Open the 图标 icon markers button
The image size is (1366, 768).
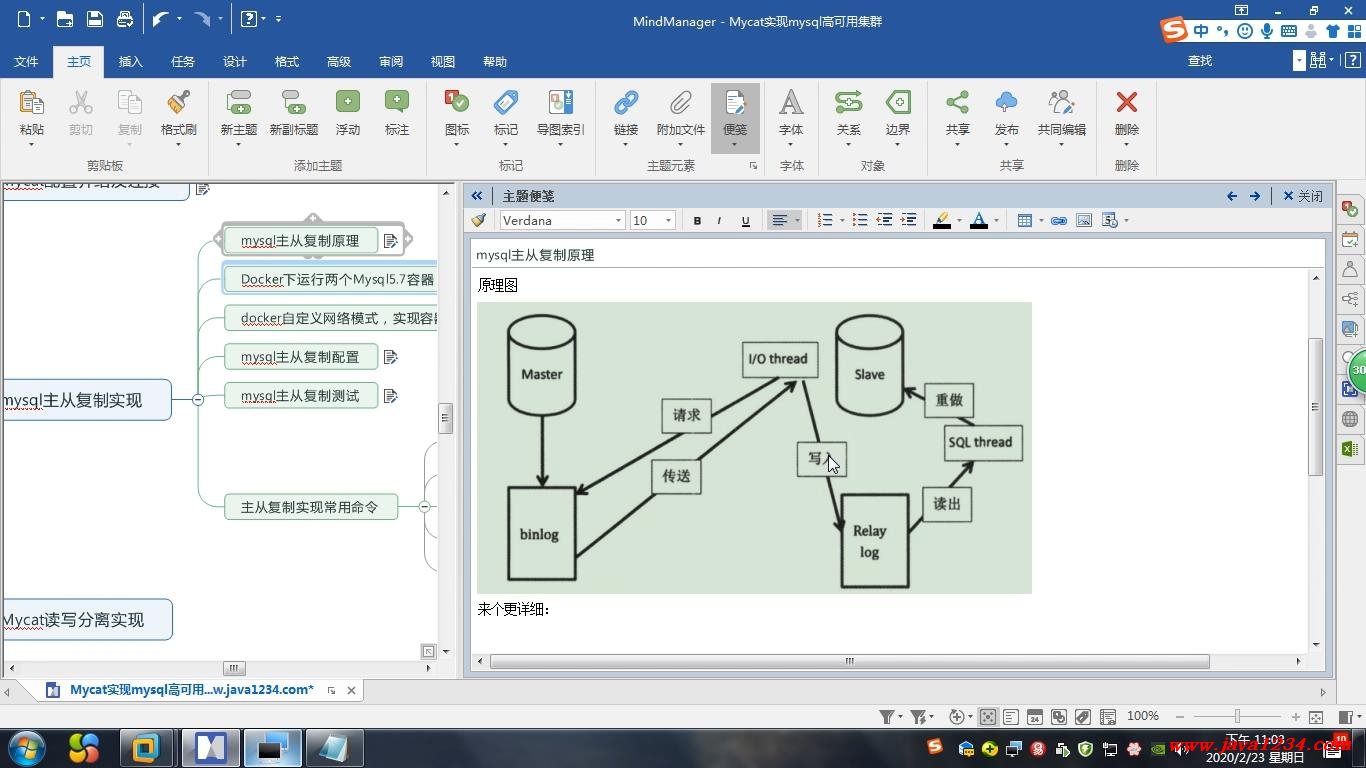click(x=457, y=104)
